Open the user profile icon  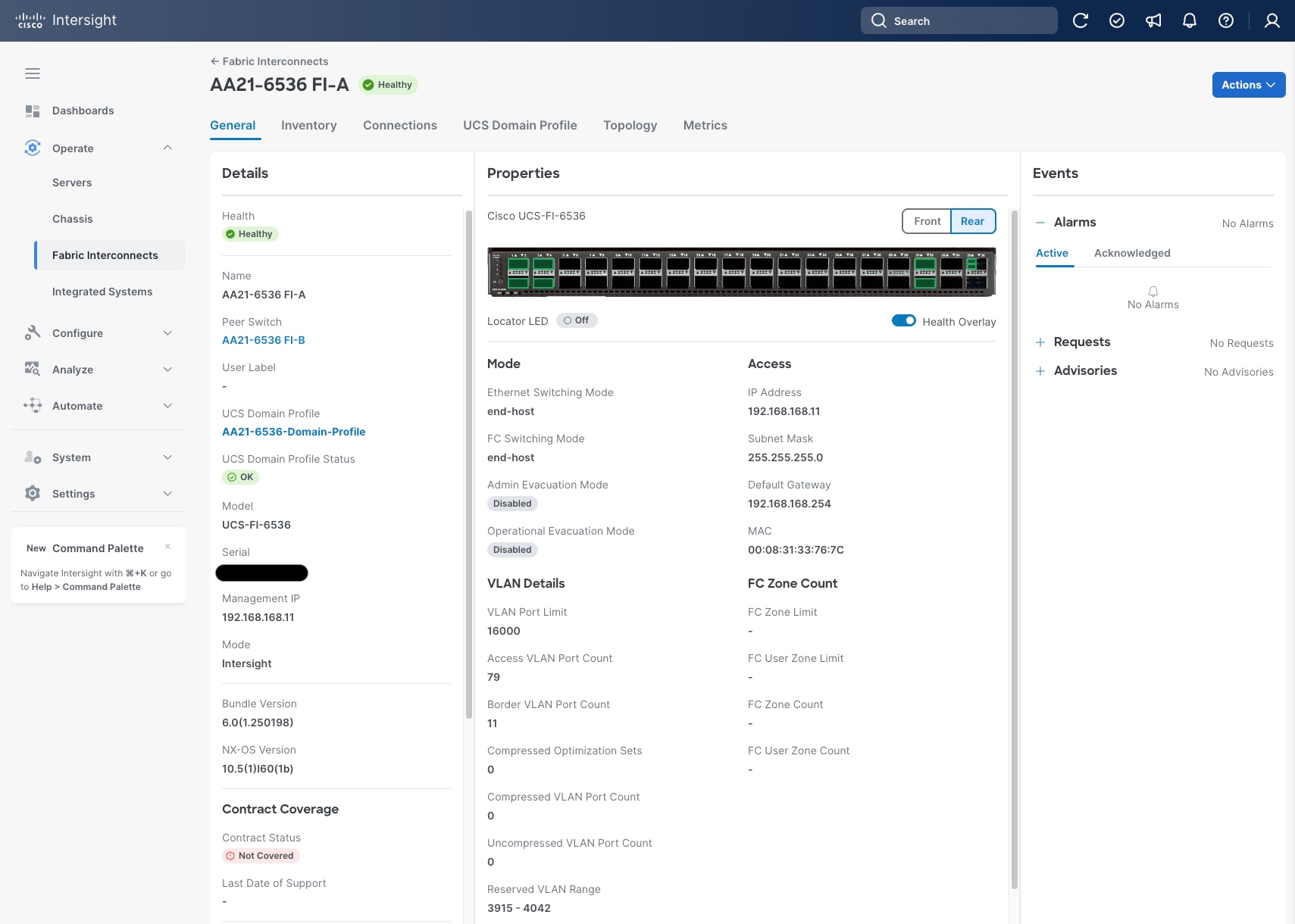(x=1270, y=20)
